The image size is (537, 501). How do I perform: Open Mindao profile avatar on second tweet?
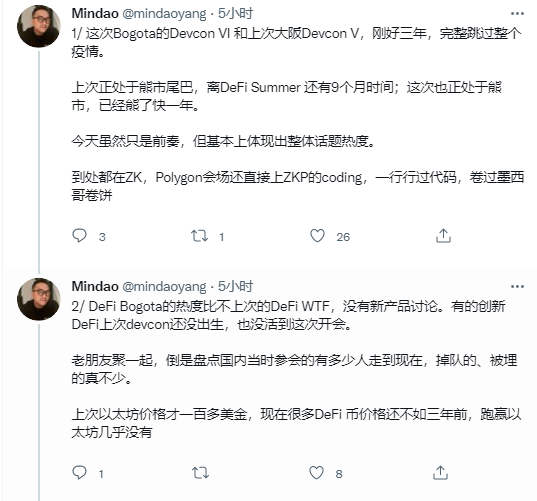coord(39,299)
